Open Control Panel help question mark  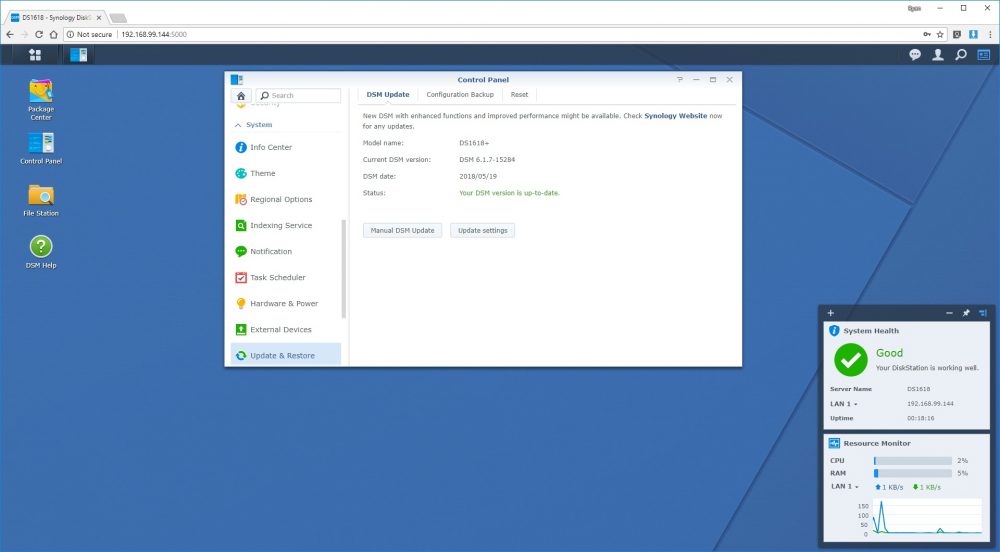coord(679,80)
